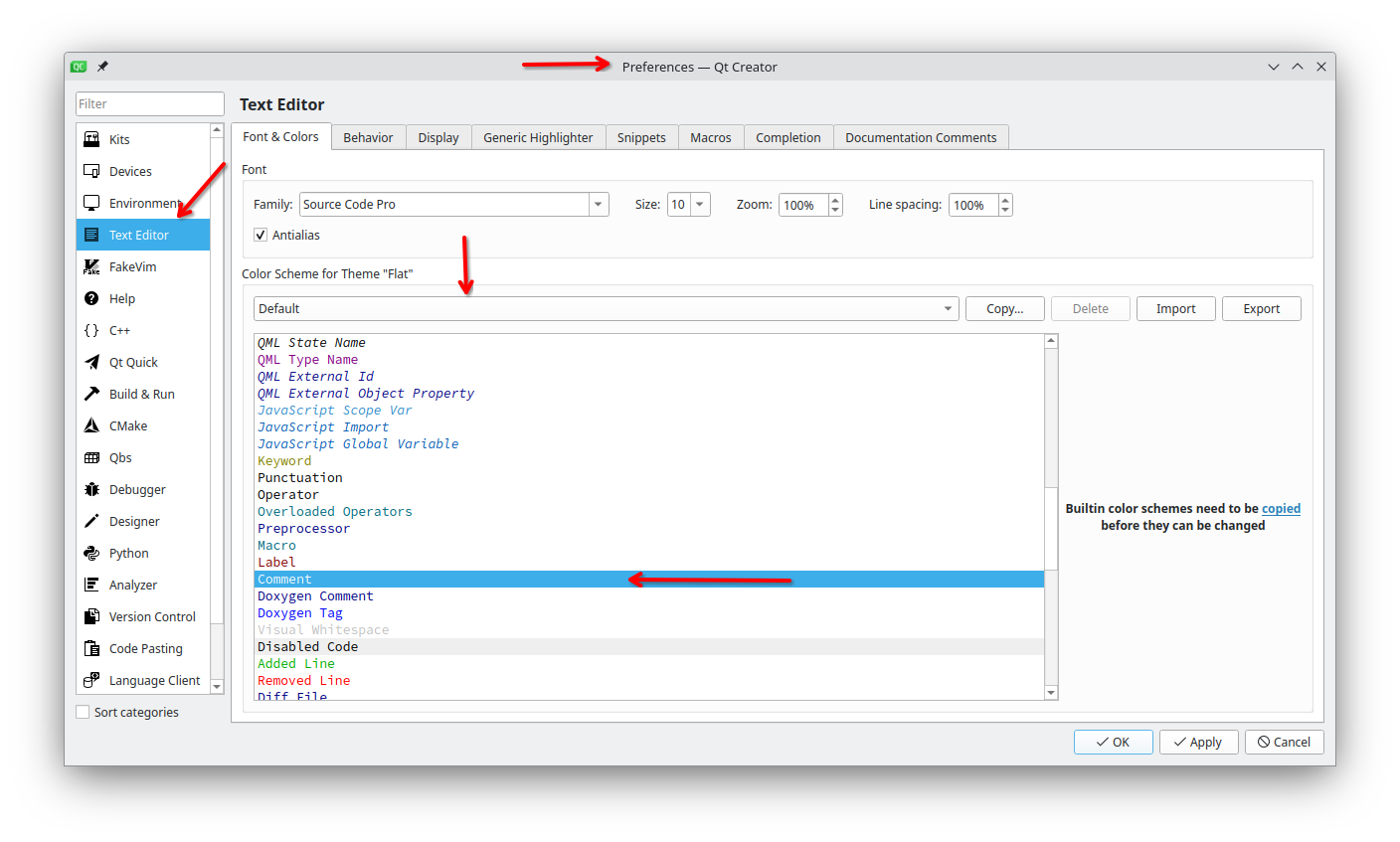The width and height of the screenshot is (1400, 842).
Task: Click the category list scroll down arrow
Action: (217, 686)
